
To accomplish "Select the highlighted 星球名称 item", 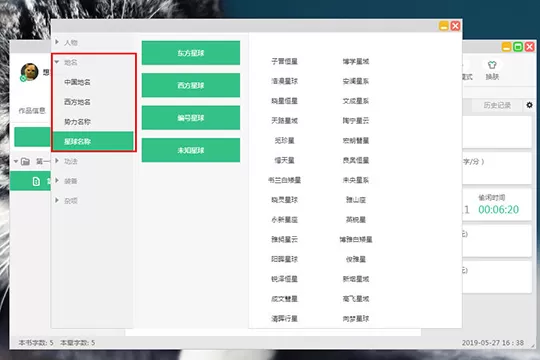I will click(93, 141).
